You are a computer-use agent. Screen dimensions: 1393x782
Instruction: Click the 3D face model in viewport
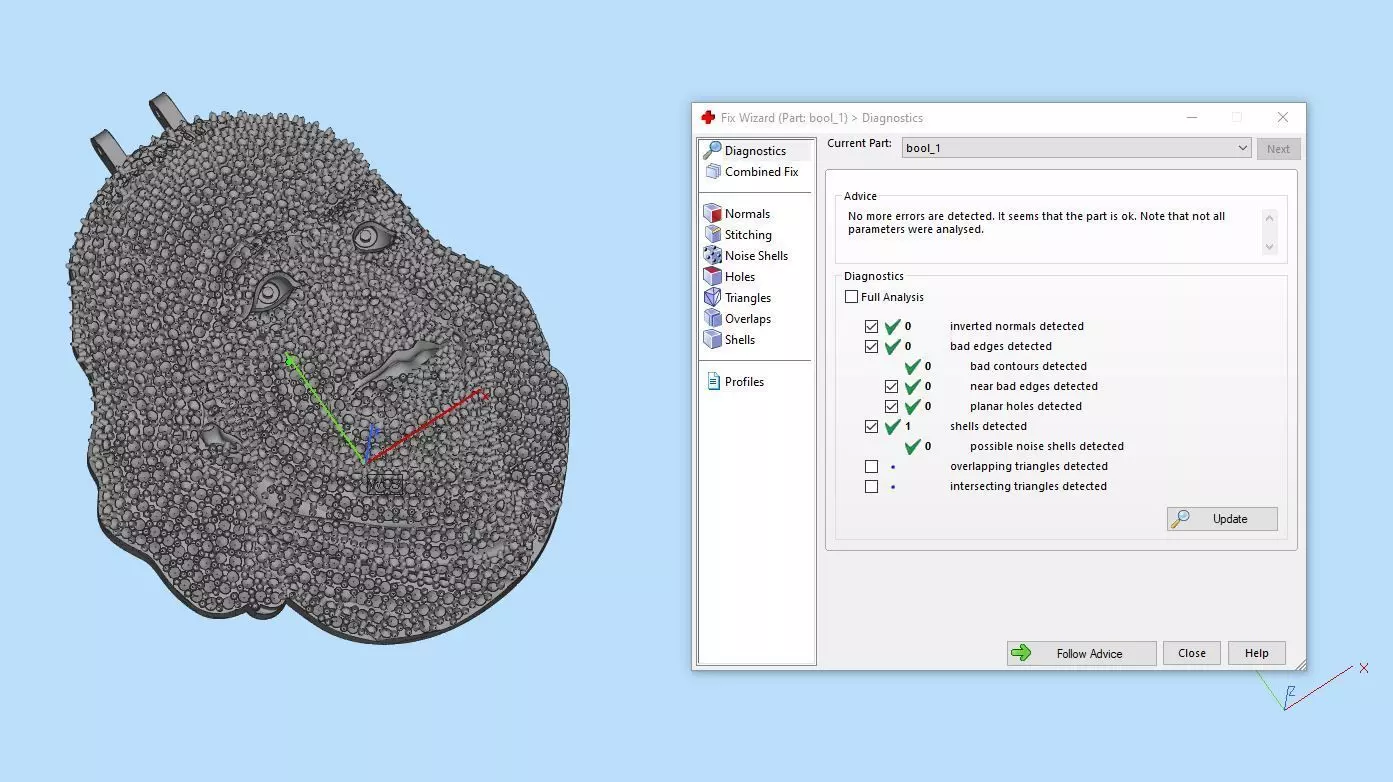point(318,370)
